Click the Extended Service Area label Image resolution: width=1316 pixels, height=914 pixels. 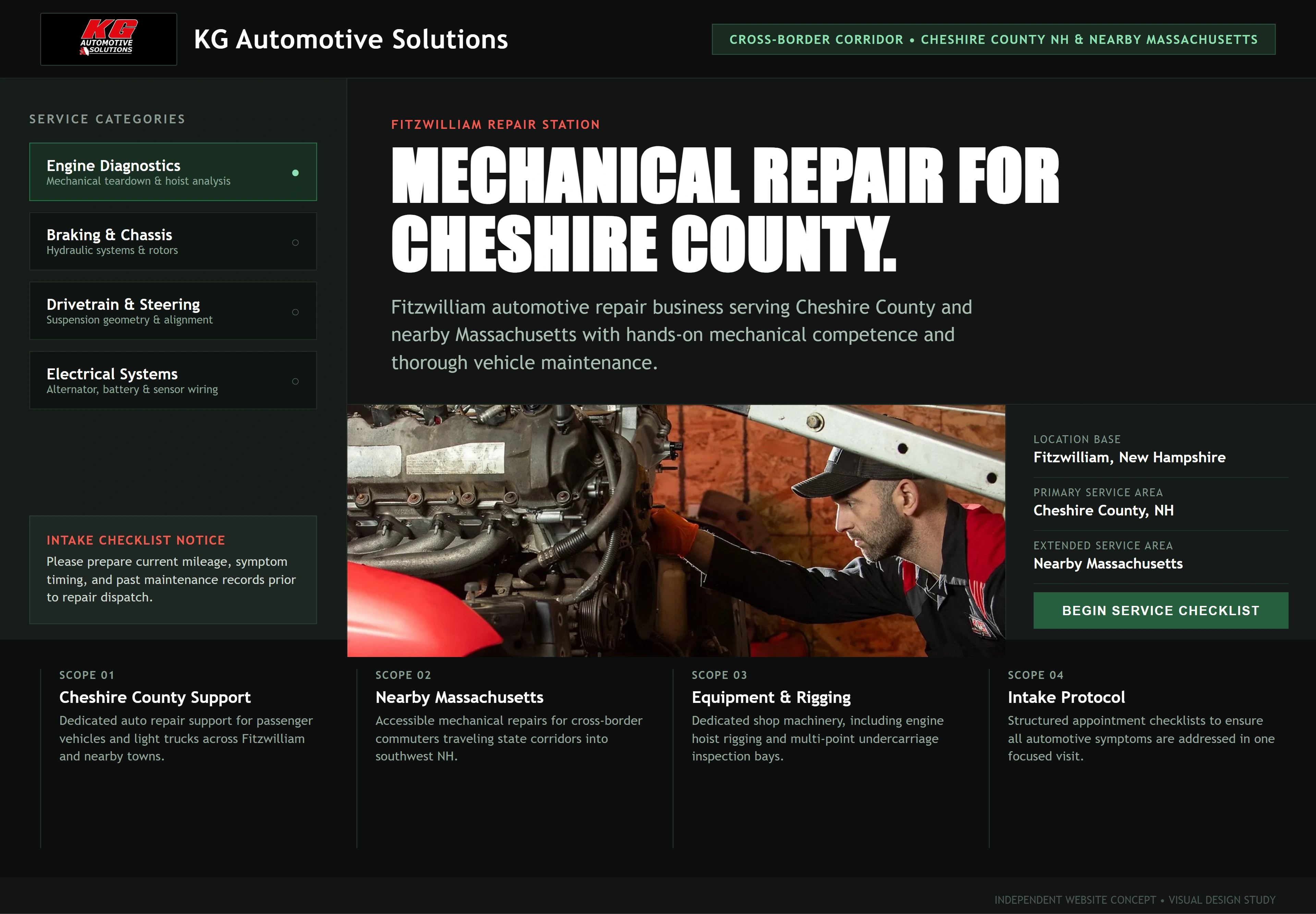coord(1103,545)
